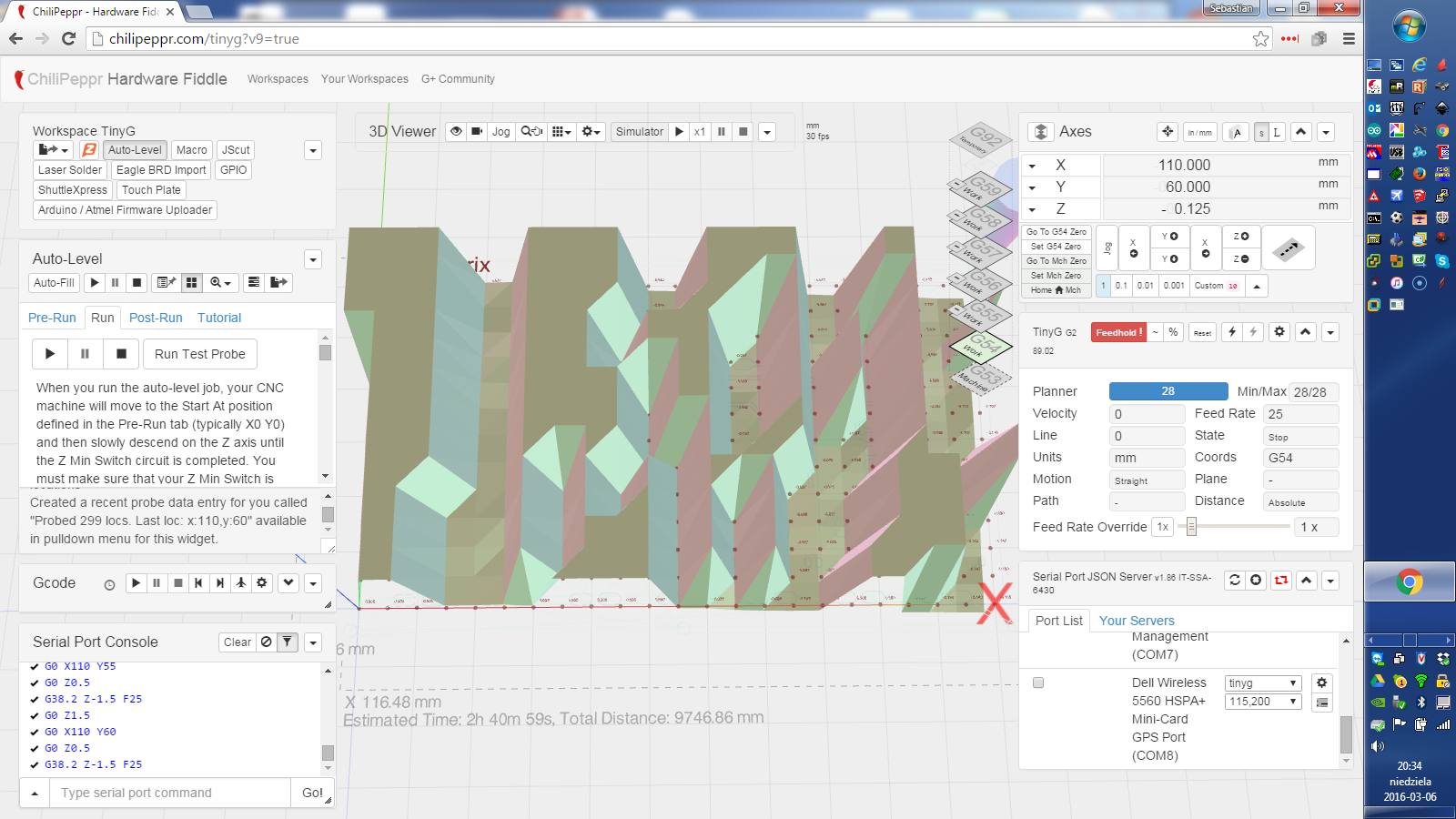
Task: Open the tinyg buffer type dropdown
Action: (x=1263, y=683)
